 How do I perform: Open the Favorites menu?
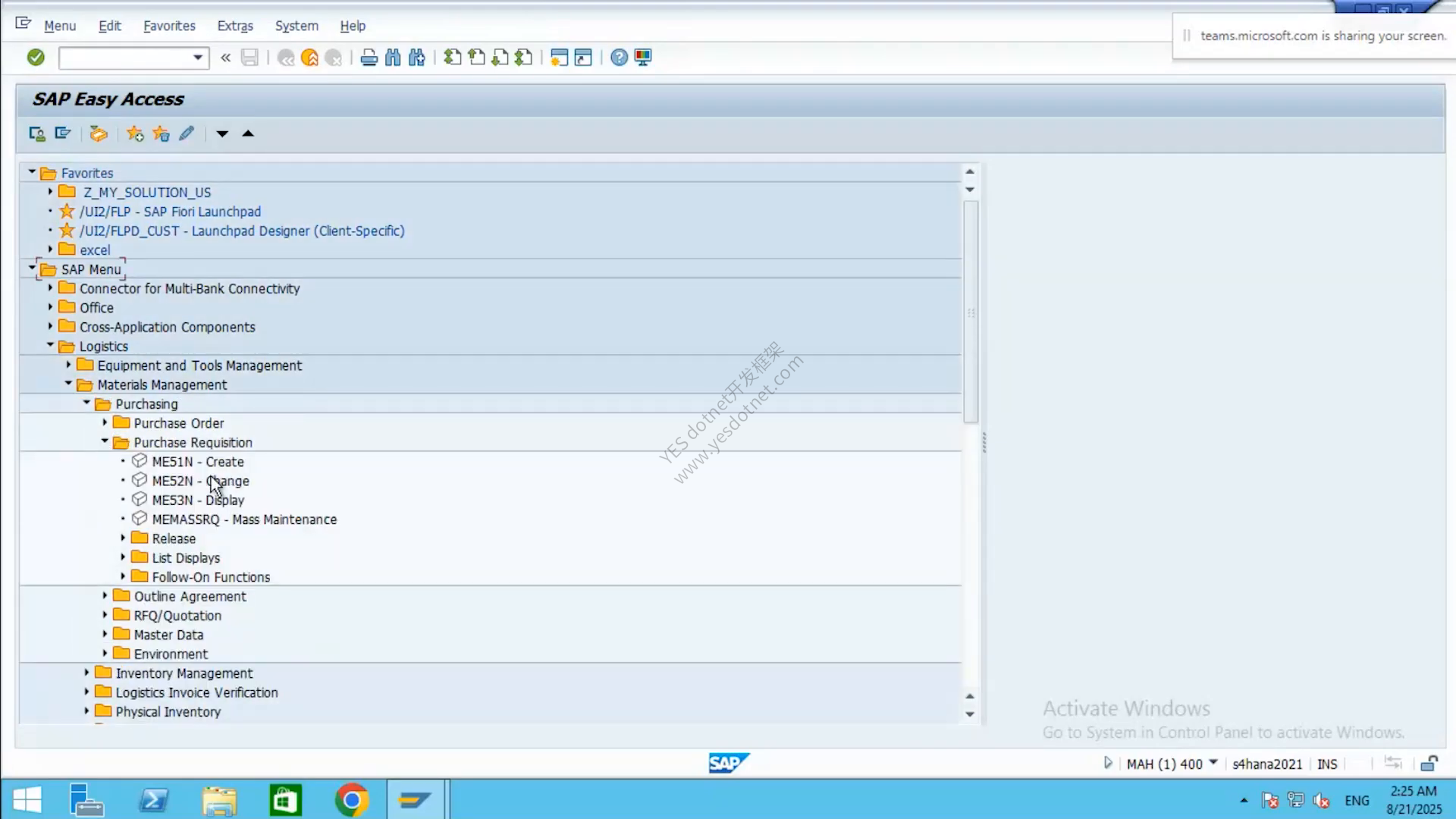(x=169, y=26)
